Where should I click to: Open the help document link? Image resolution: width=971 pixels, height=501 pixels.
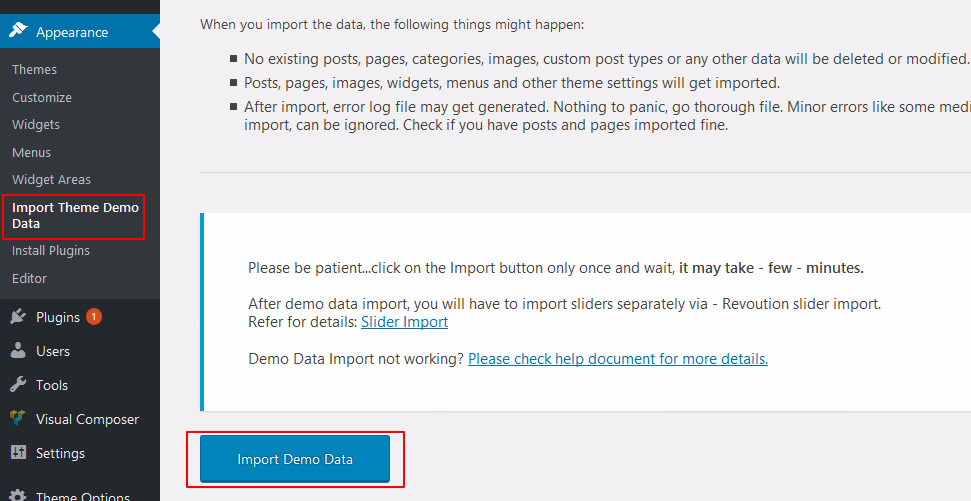click(617, 358)
